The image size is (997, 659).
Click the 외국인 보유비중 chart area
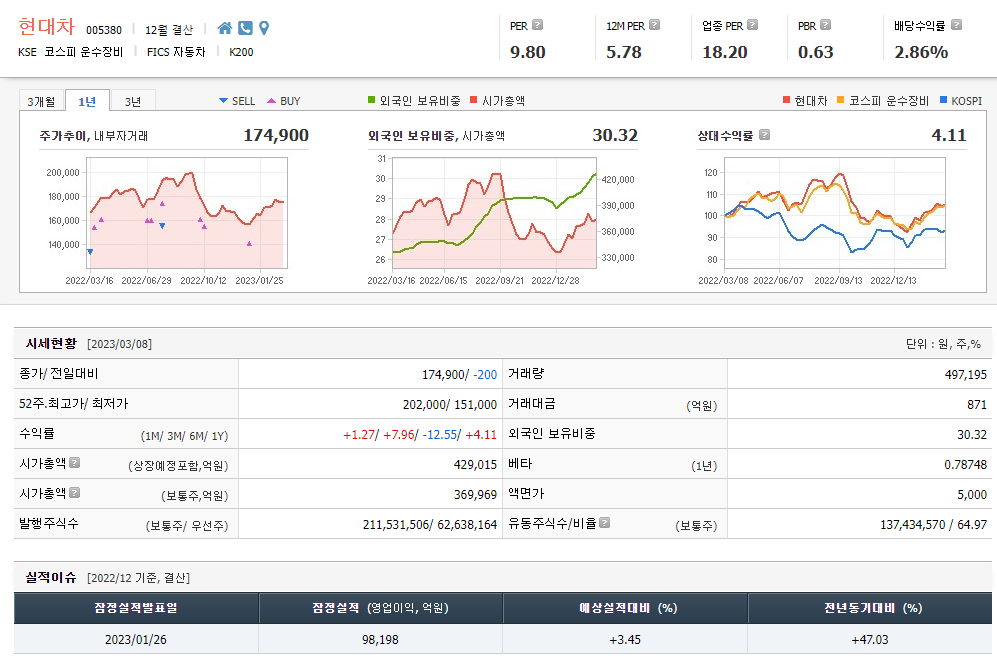pos(494,213)
